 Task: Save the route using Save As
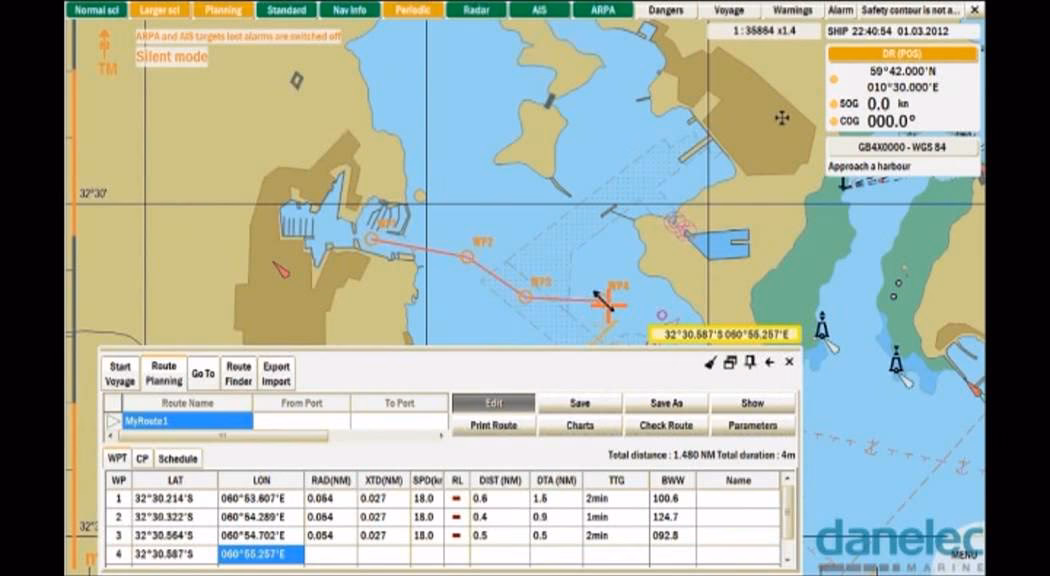click(x=668, y=403)
